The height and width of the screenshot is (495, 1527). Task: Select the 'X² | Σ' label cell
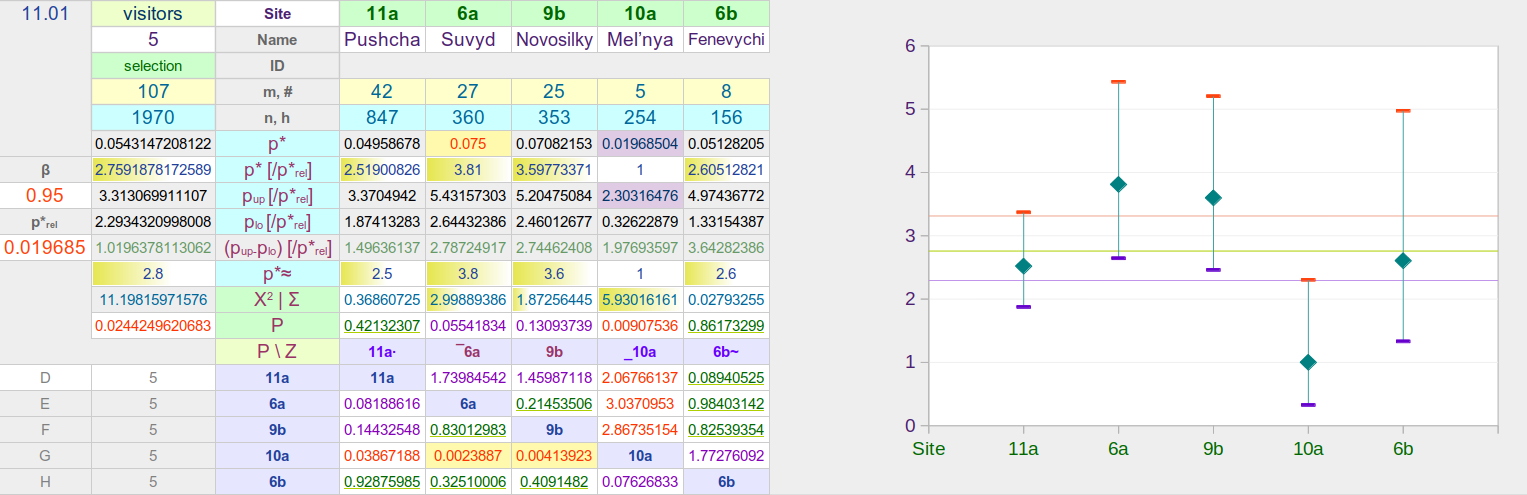277,299
